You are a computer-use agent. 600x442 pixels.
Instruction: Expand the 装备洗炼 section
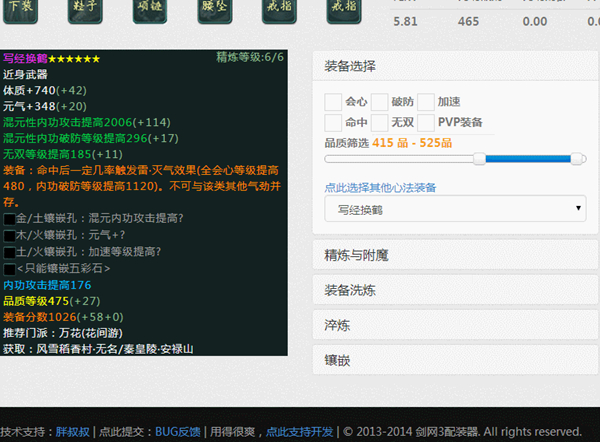(x=455, y=291)
